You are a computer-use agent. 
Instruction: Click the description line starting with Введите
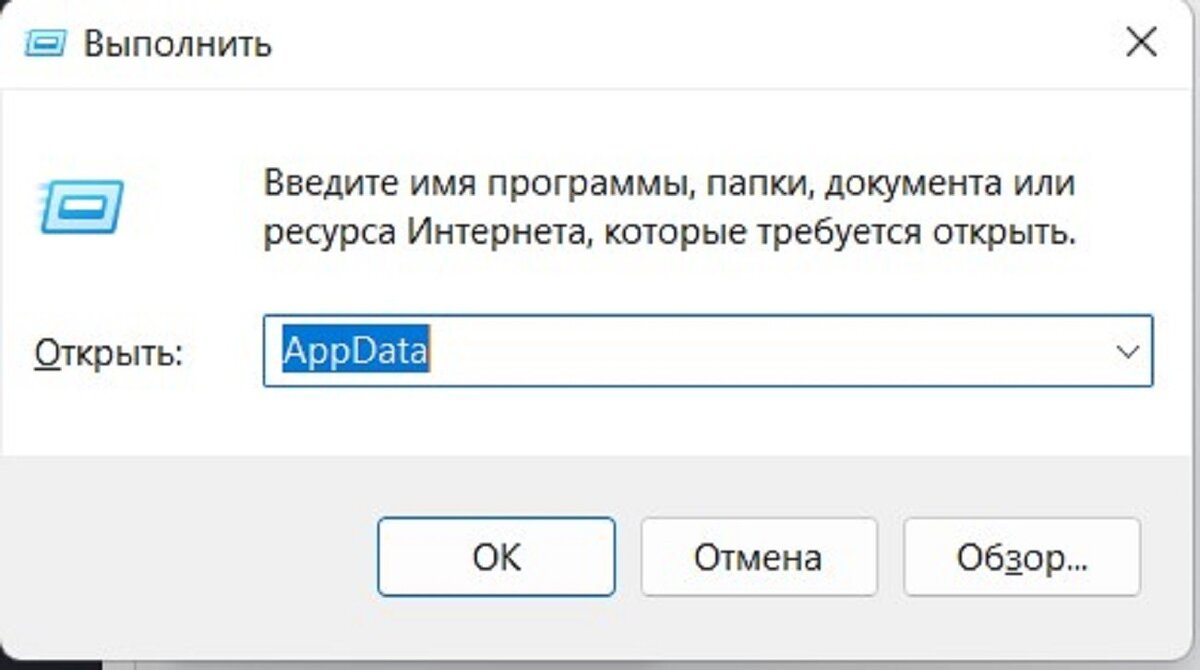coord(669,186)
